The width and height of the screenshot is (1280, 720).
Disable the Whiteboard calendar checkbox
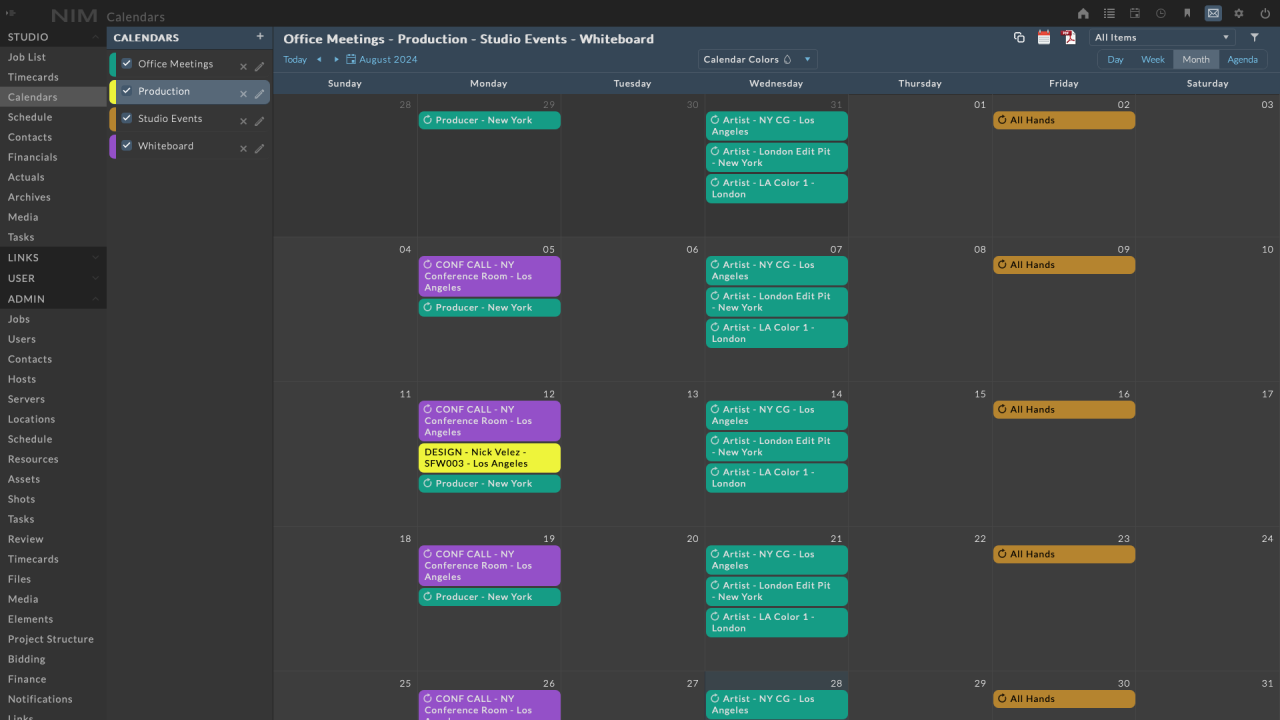127,146
